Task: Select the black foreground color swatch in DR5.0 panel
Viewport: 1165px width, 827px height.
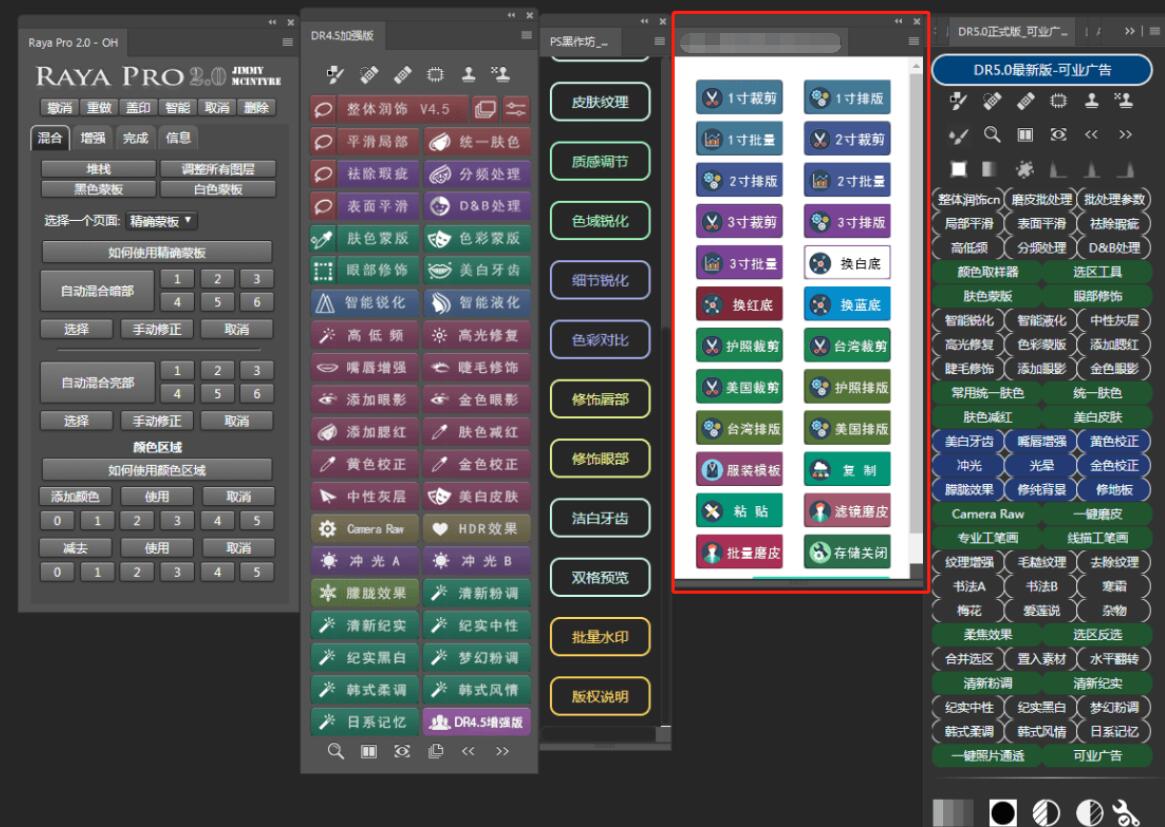Action: click(1001, 812)
